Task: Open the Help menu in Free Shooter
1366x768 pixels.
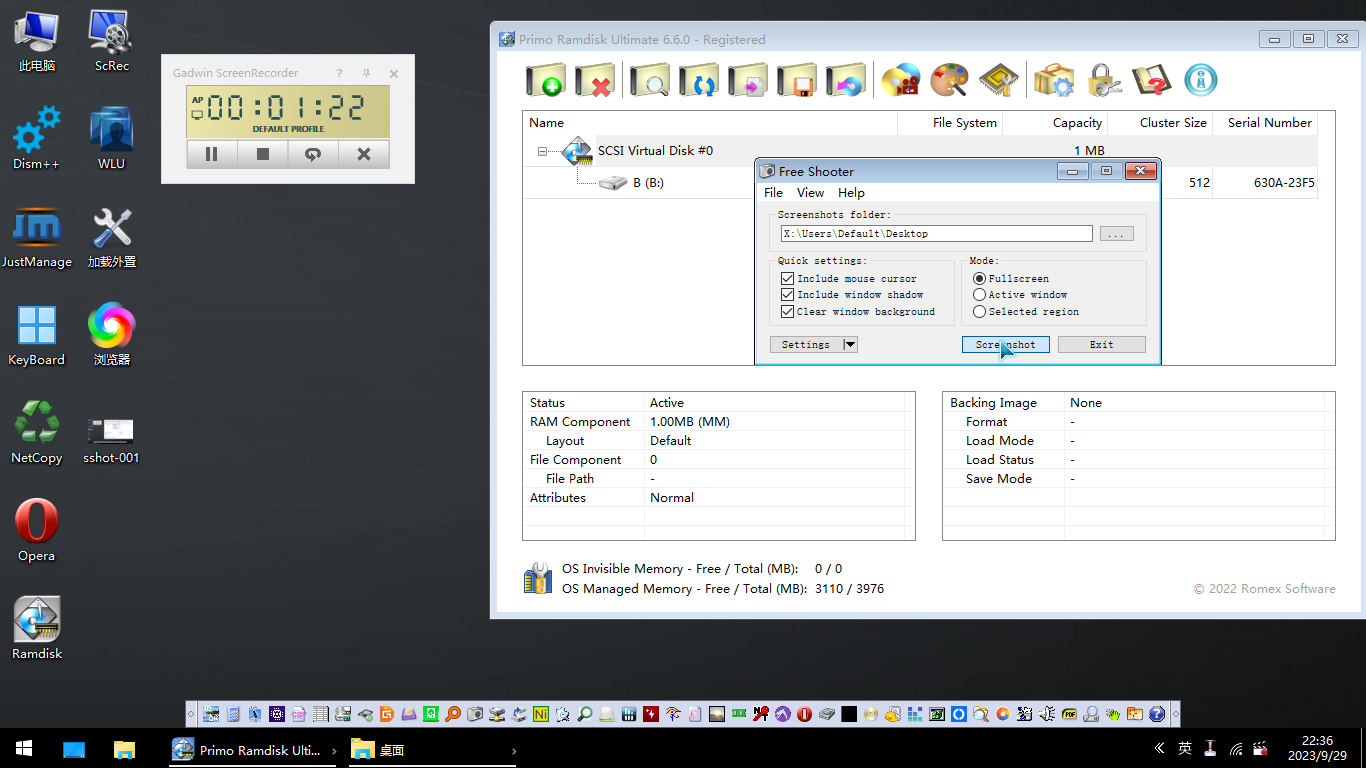Action: point(851,193)
